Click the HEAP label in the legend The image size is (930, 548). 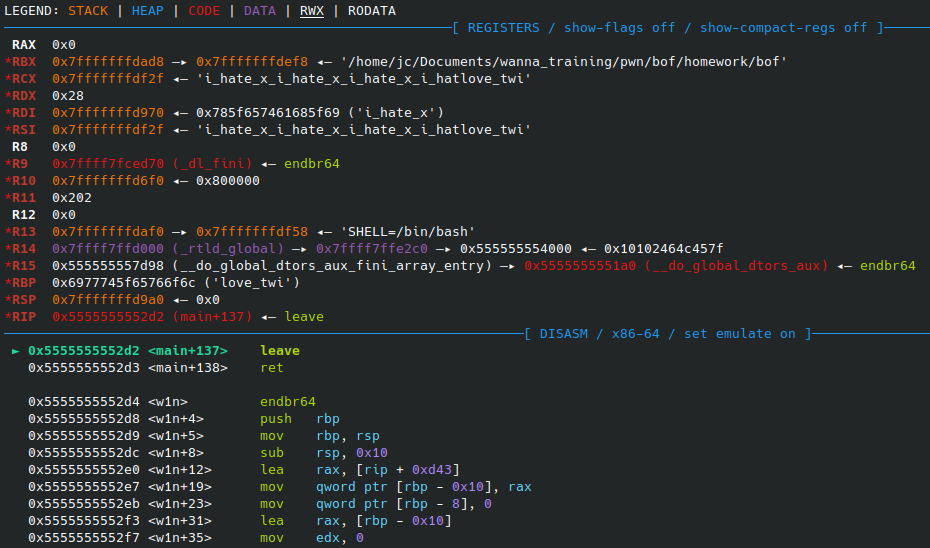(147, 11)
